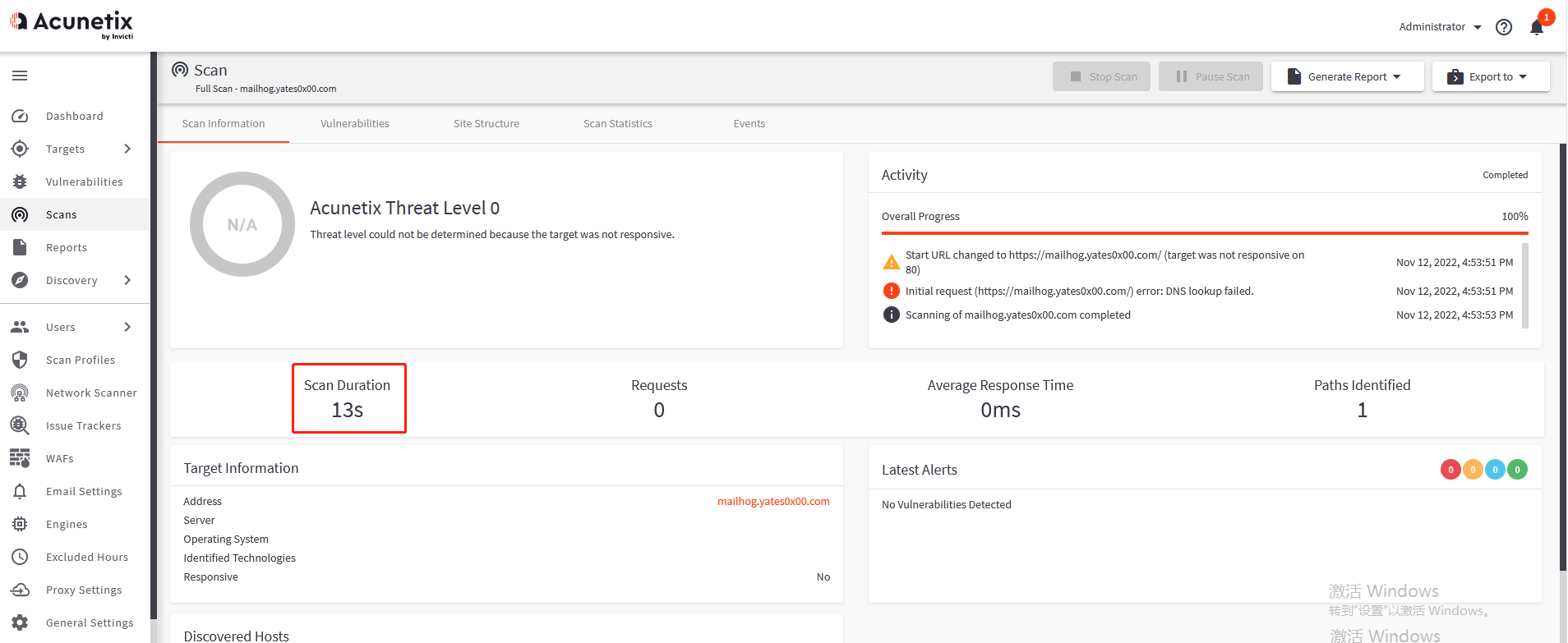Click the WAFs firewall icon
Image resolution: width=1568 pixels, height=643 pixels.
20,458
